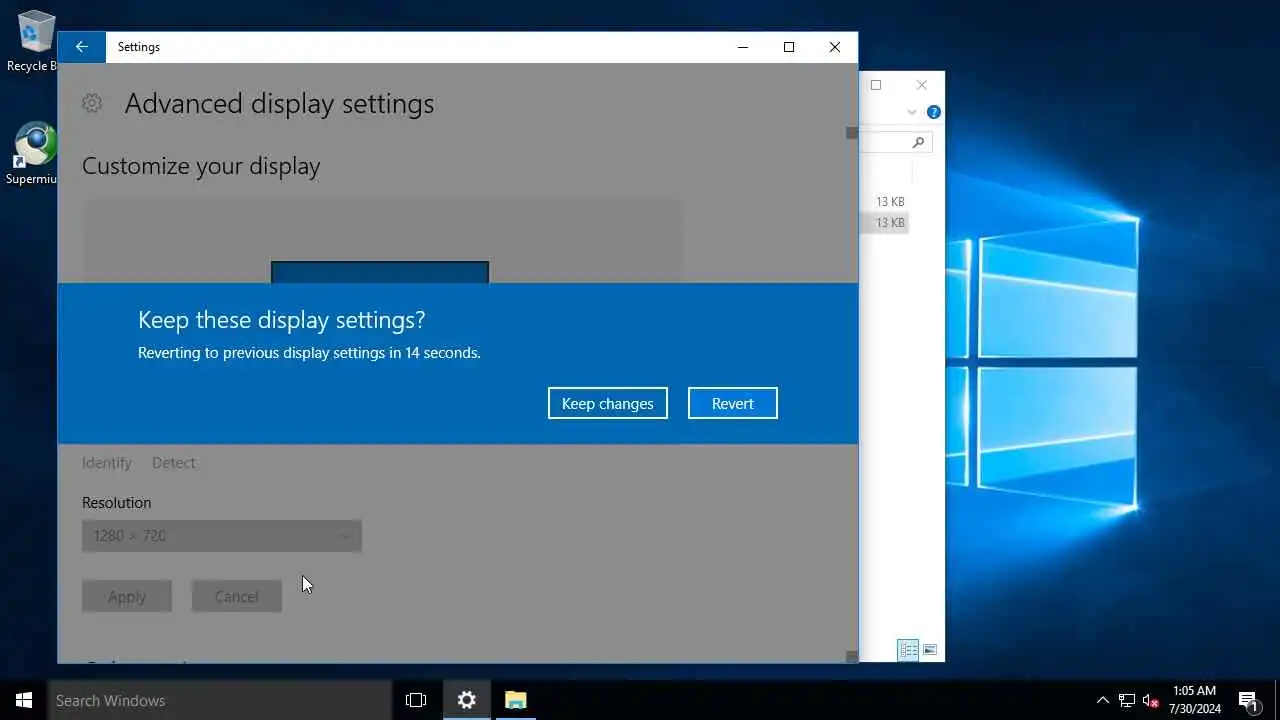Show hidden tray icons chevron
1280x720 pixels.
[x=1103, y=700]
